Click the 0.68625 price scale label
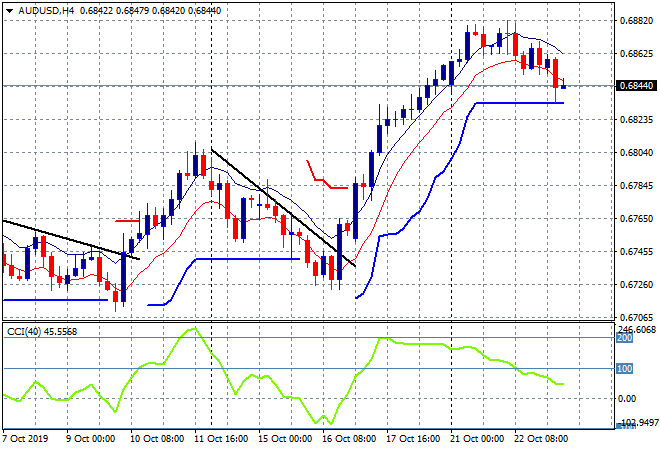This screenshot has height=450, width=660. [x=636, y=54]
